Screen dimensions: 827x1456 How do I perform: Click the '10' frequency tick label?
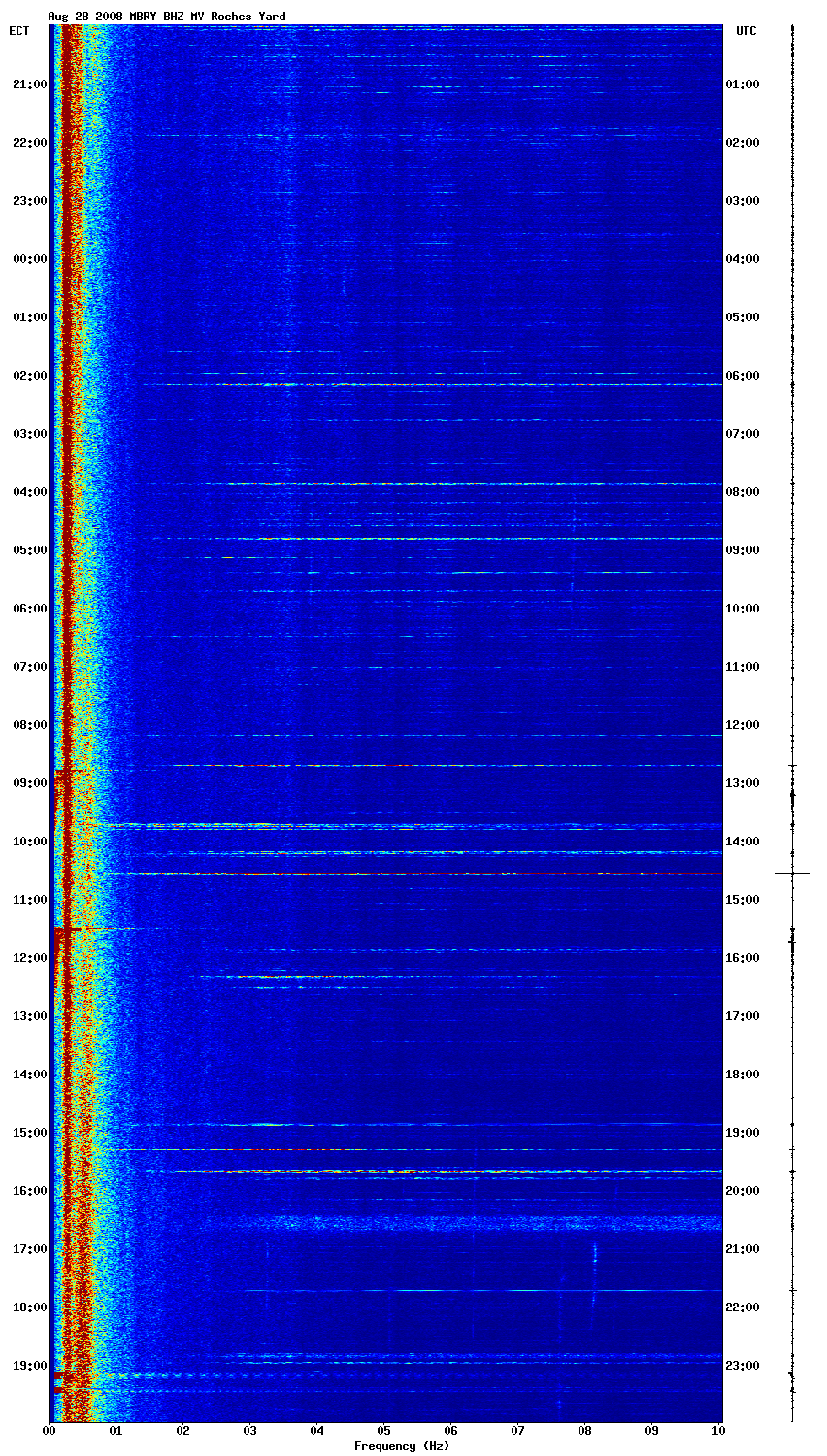[718, 1431]
